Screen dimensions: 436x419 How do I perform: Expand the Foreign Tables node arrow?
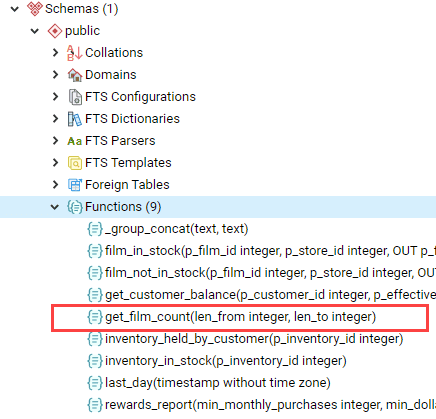55,185
